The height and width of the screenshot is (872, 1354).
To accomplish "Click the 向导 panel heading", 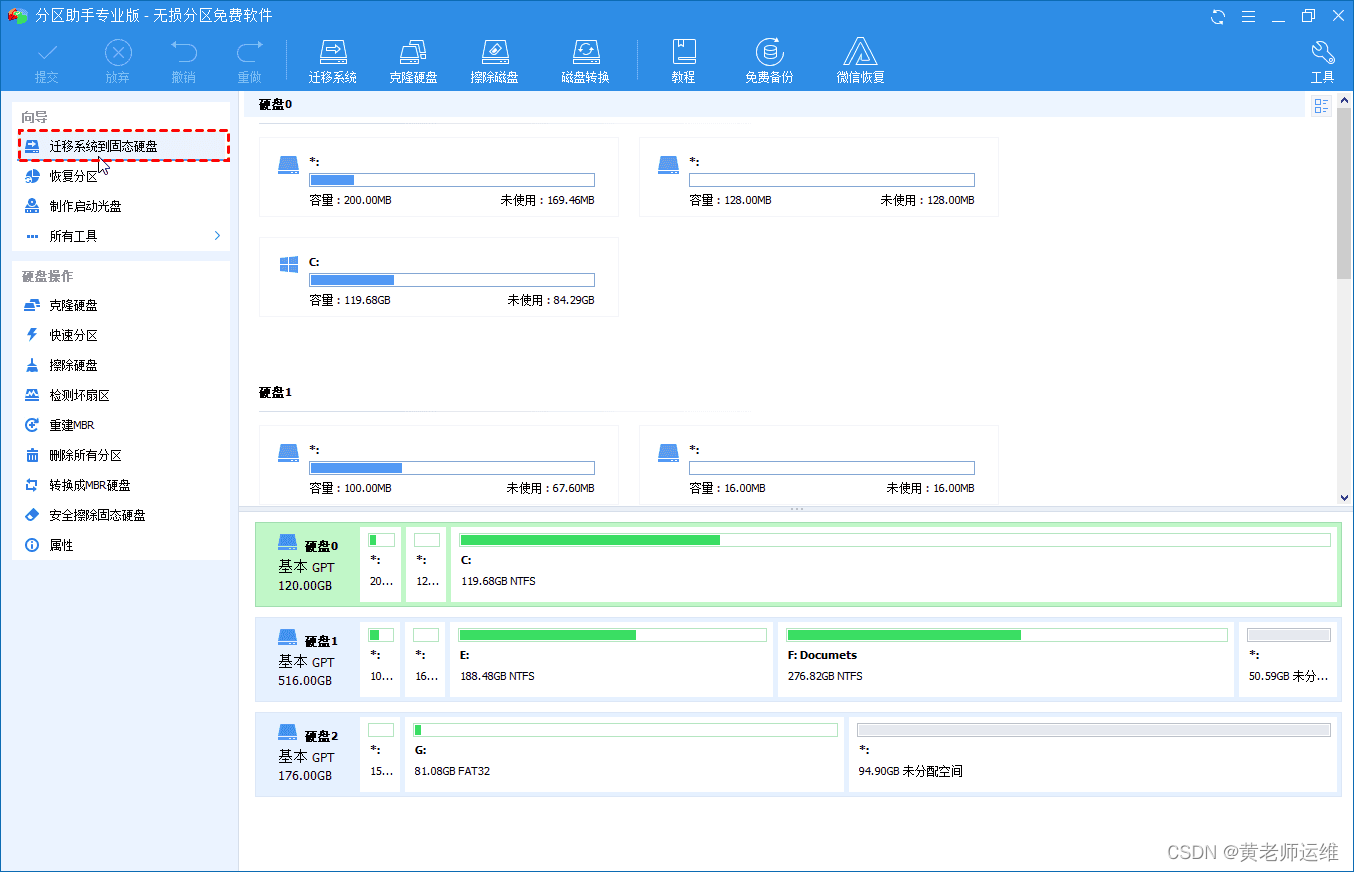I will pos(35,117).
